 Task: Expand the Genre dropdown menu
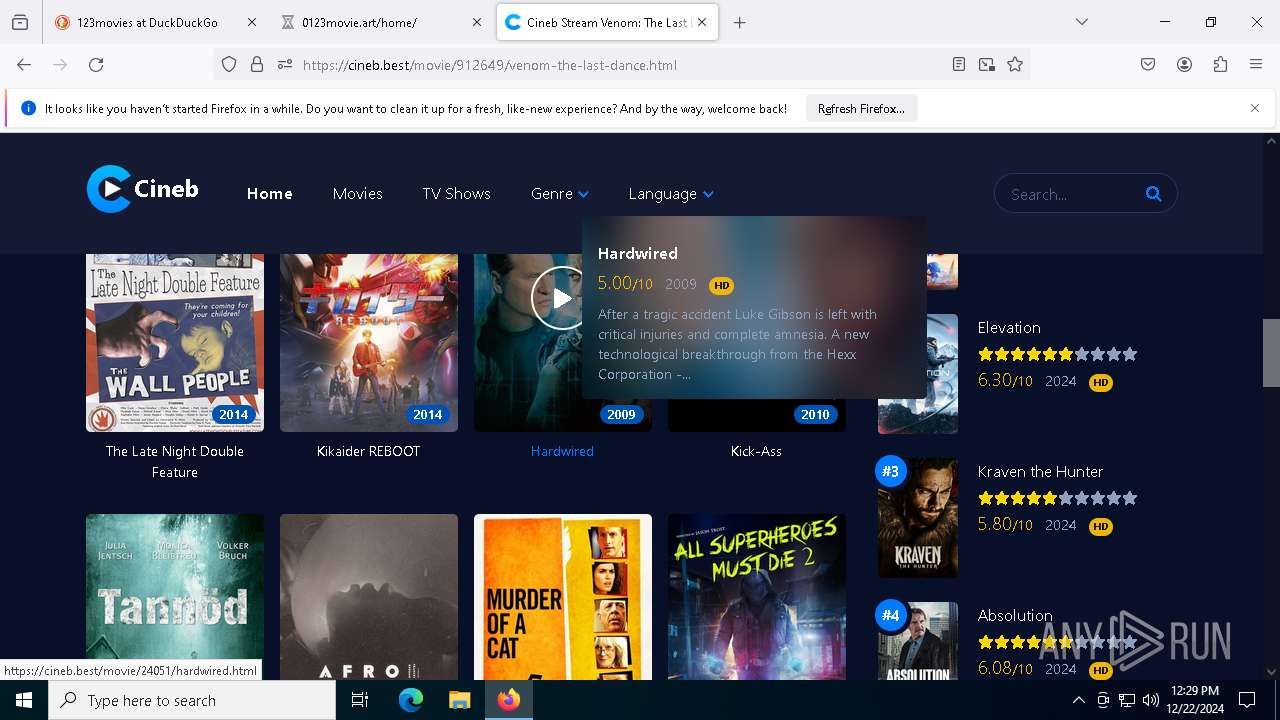pyautogui.click(x=560, y=194)
